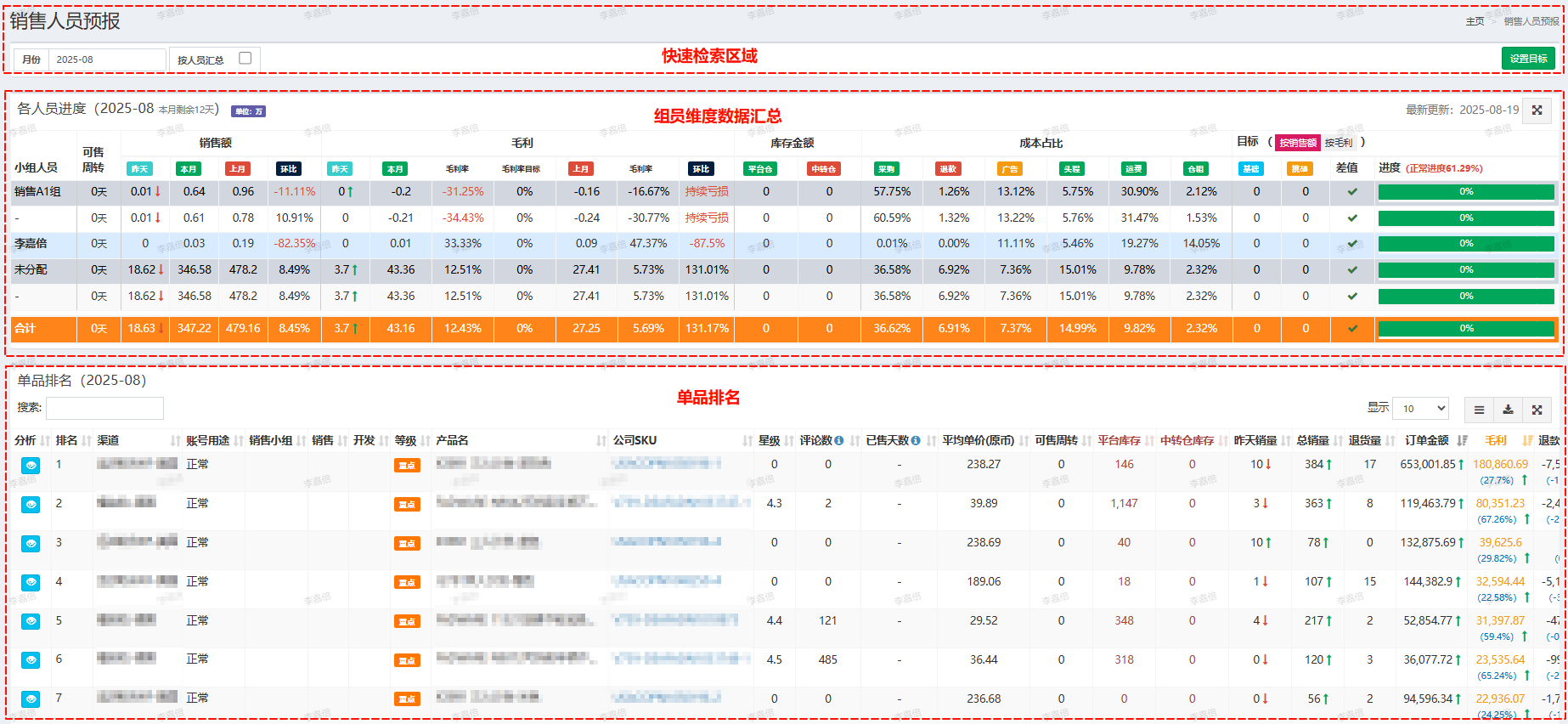Switch target mode to 按毛利
The height and width of the screenshot is (724, 1568).
pos(1339,143)
